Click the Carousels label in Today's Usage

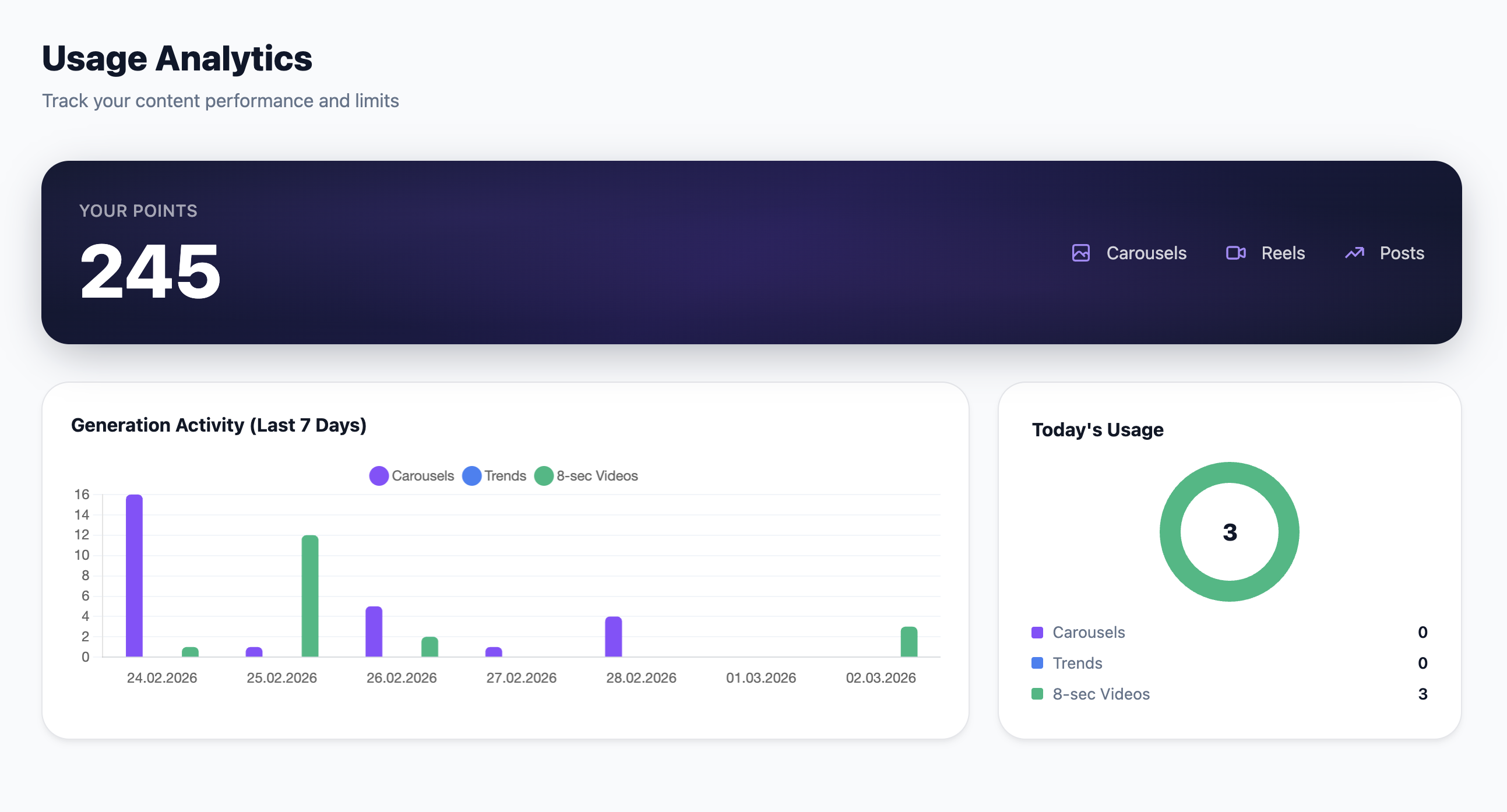1088,632
